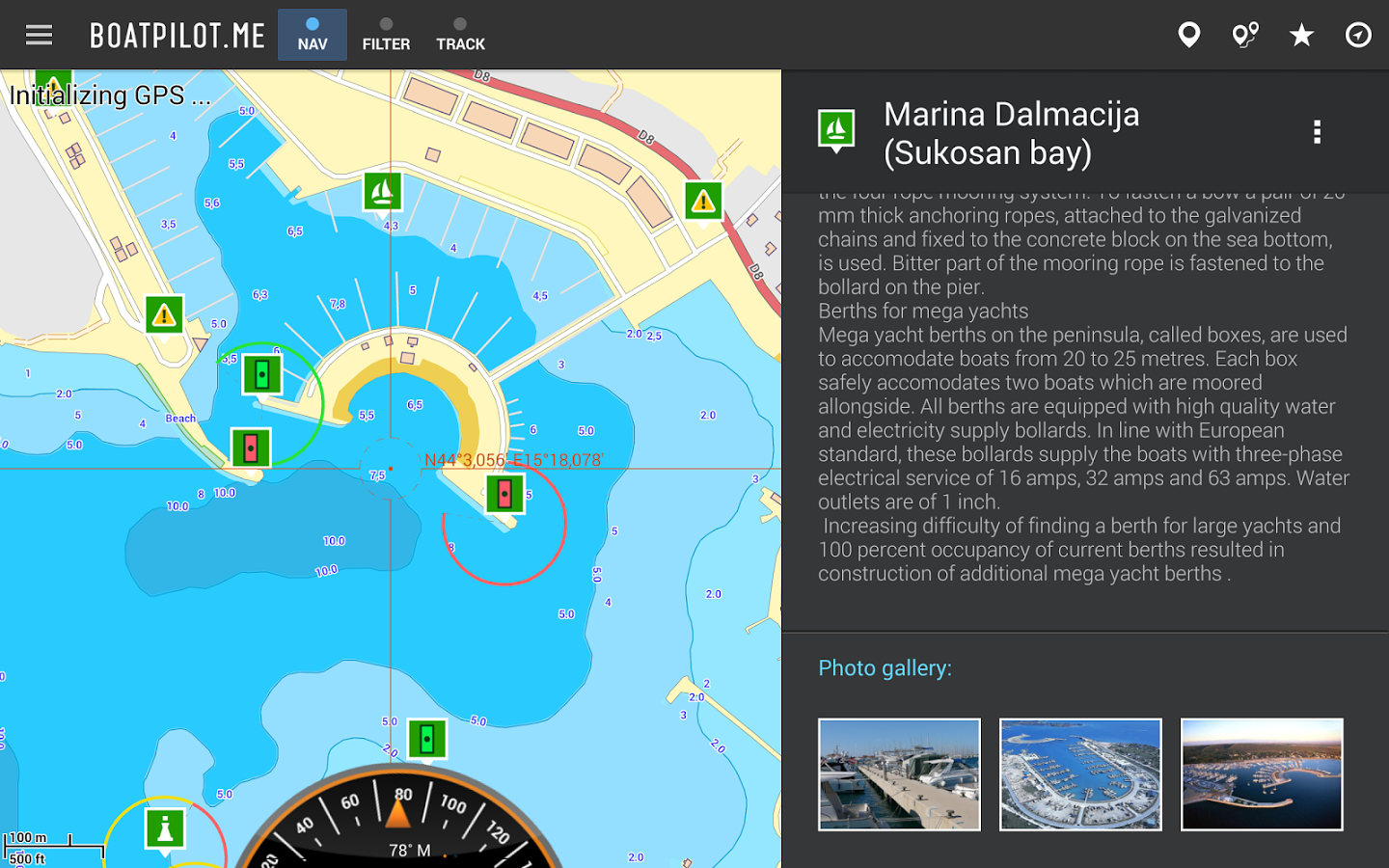Tap the BOATPILOT.ME logo
1389x868 pixels.
coord(177,36)
